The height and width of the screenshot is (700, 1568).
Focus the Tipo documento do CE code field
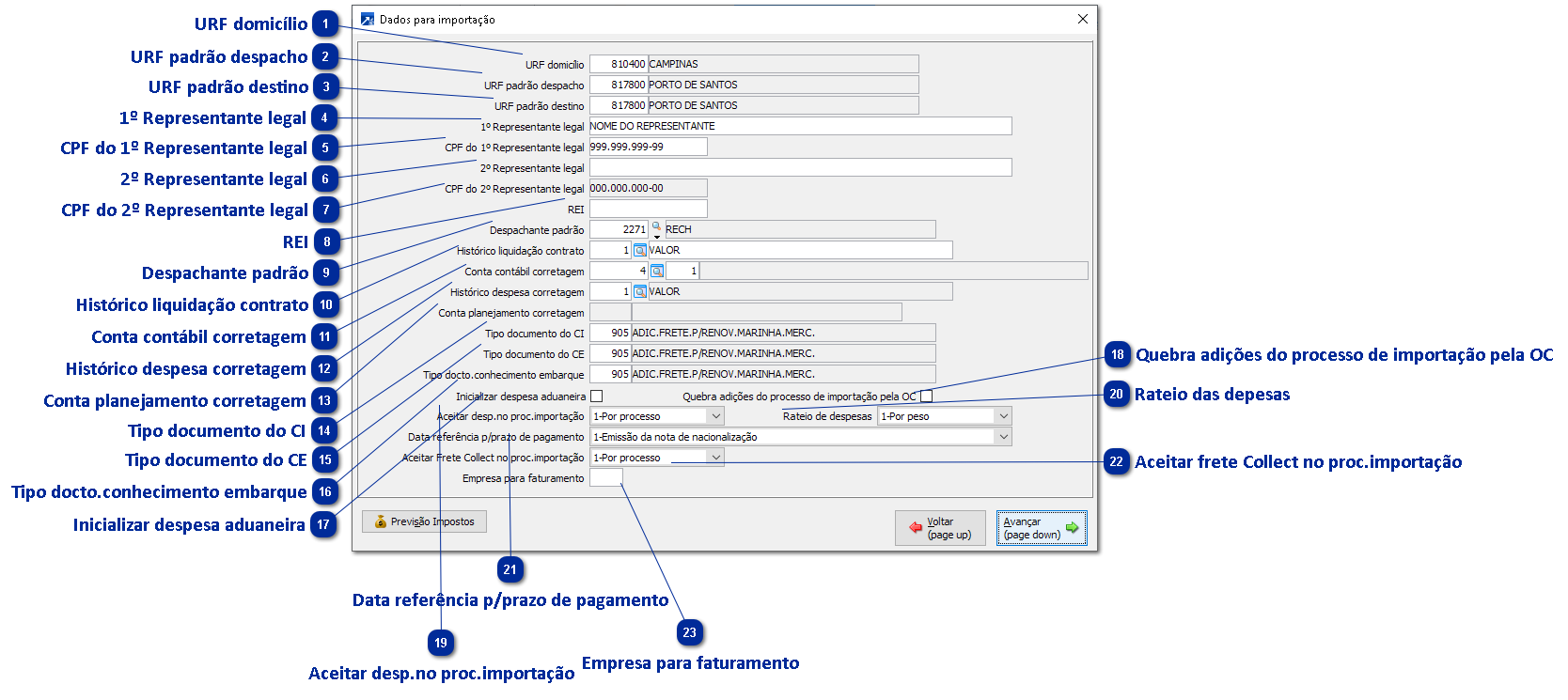(x=610, y=353)
